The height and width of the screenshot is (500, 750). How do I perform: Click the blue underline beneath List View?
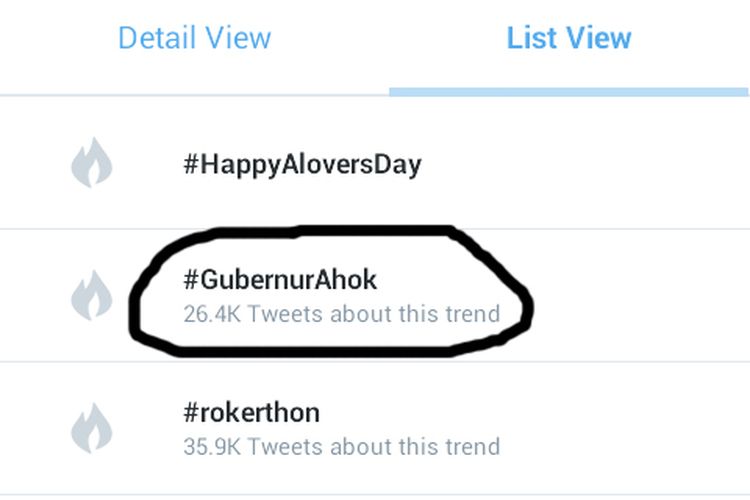[569, 91]
